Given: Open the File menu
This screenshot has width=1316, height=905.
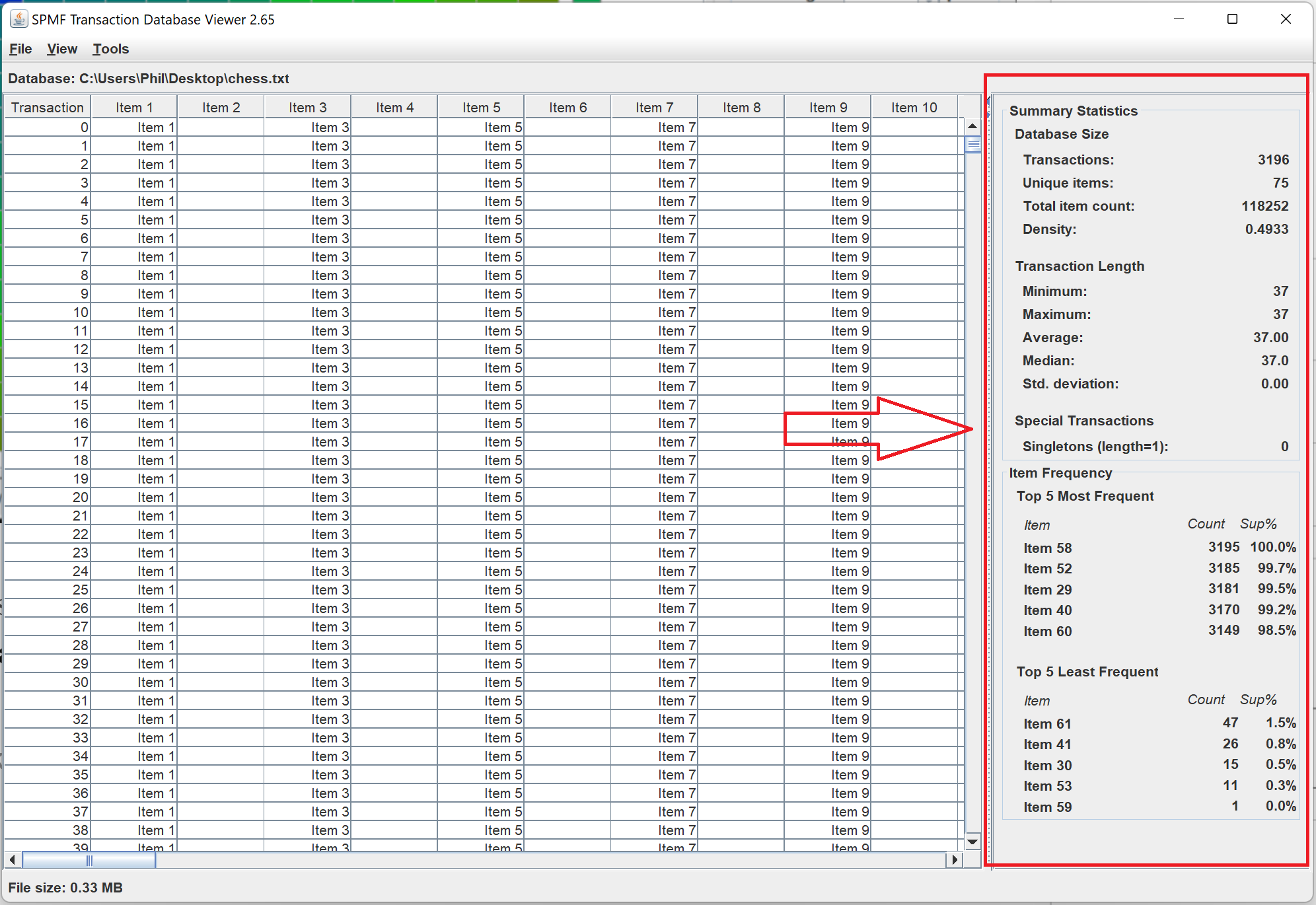Looking at the screenshot, I should (x=20, y=49).
